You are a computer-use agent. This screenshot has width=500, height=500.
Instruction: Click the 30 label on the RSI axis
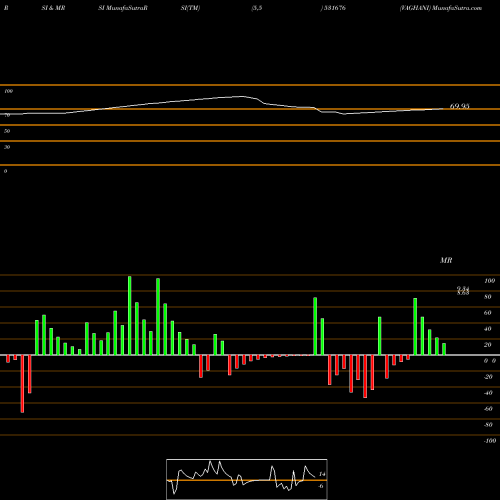tap(7, 147)
